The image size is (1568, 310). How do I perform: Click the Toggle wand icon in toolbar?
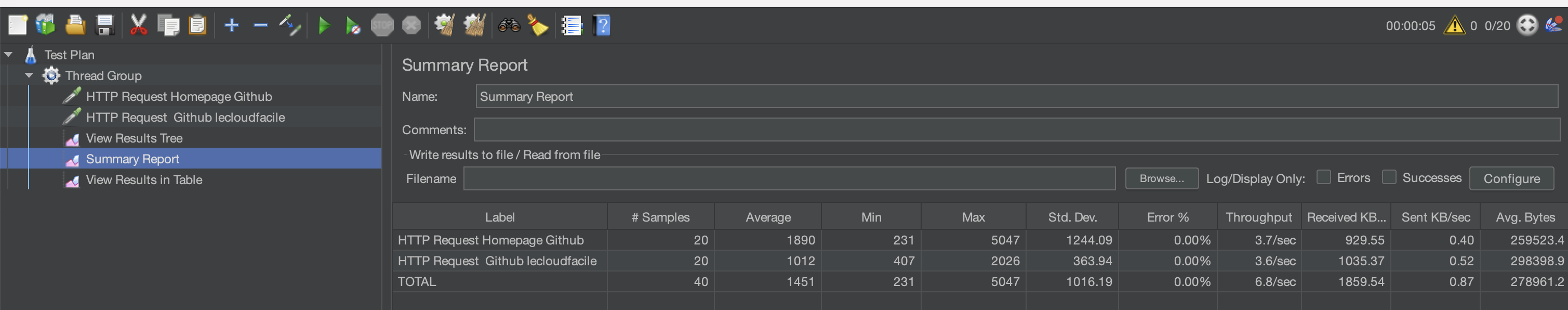click(290, 25)
